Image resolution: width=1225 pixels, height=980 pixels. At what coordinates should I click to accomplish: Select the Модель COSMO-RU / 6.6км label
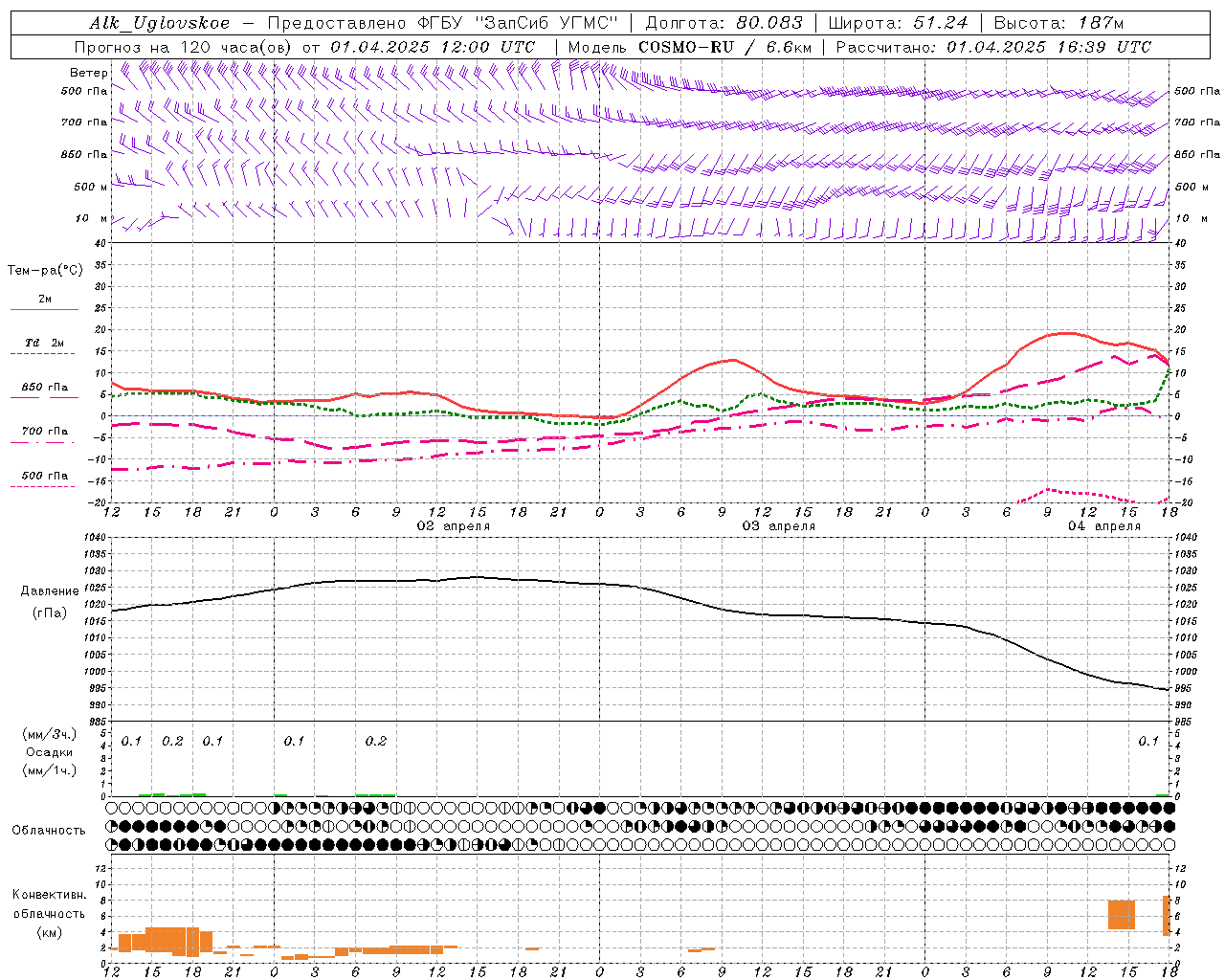689,47
